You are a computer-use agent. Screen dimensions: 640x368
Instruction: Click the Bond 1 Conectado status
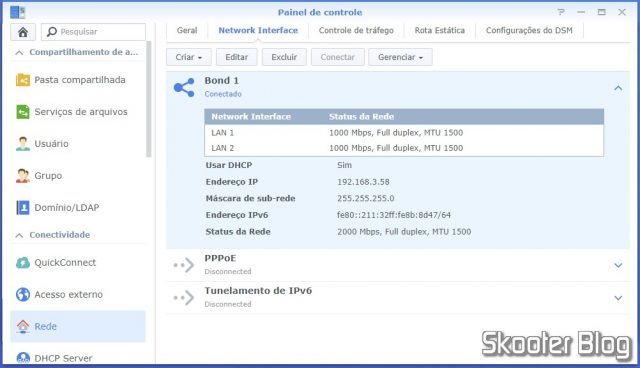[223, 94]
